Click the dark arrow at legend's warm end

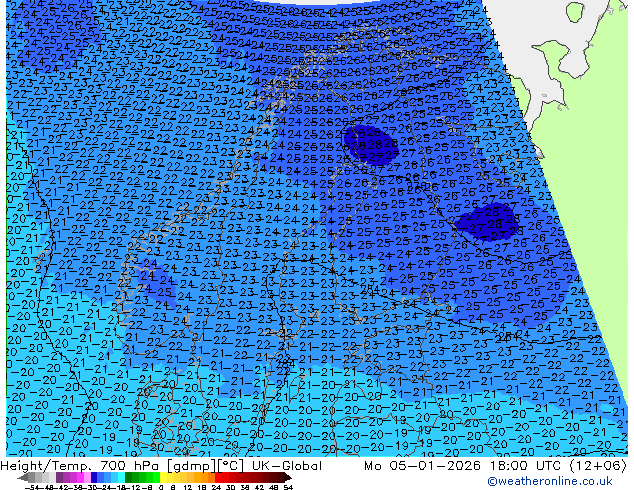288,477
